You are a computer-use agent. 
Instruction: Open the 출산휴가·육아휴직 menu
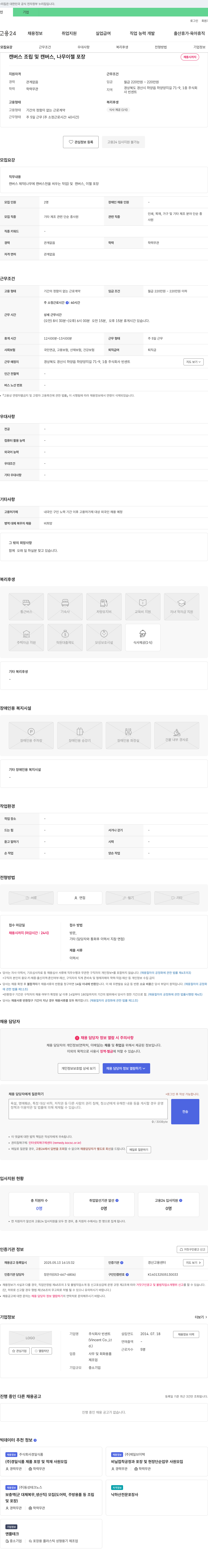pos(189,33)
